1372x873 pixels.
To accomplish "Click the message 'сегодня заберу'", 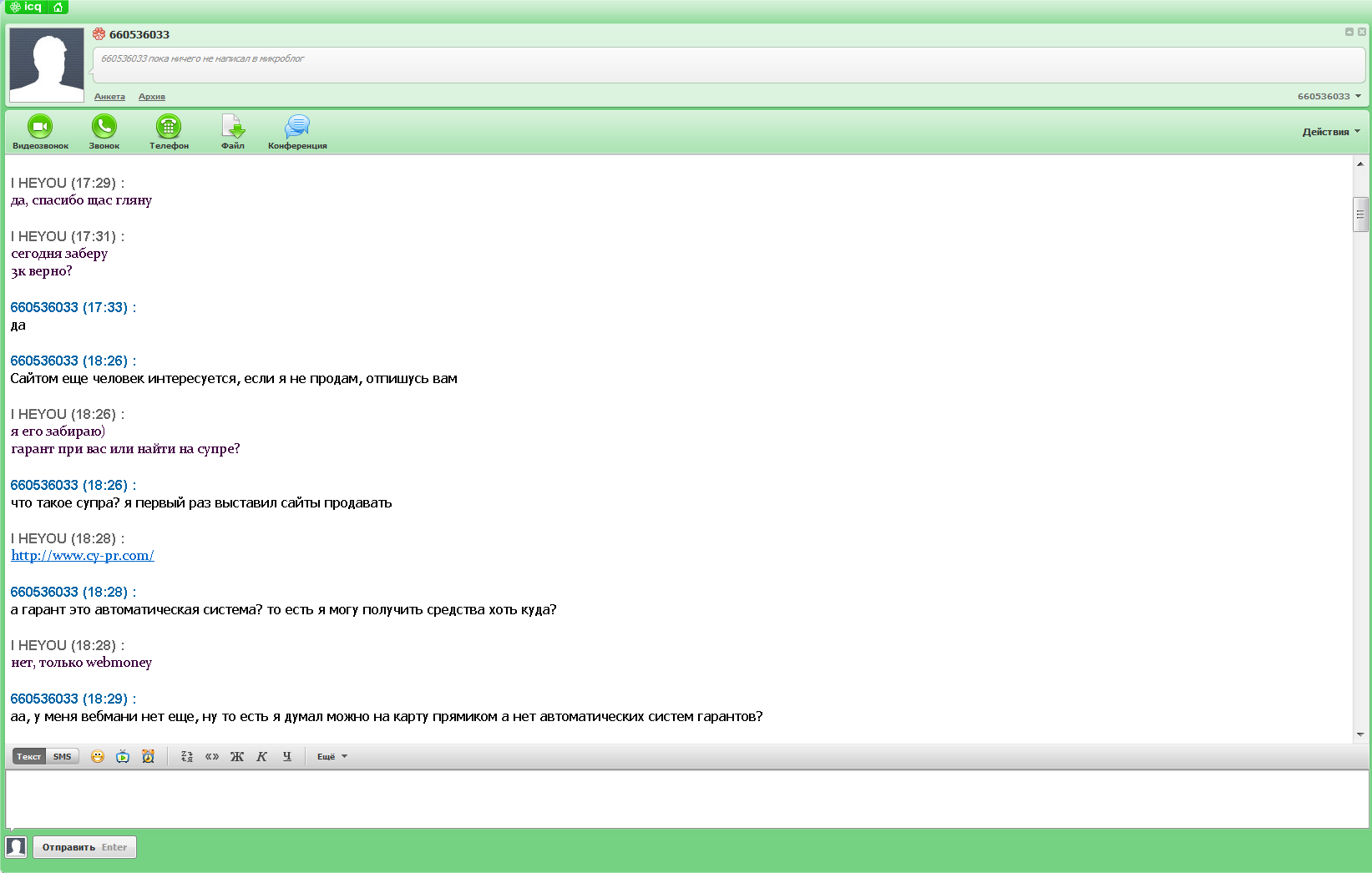I will 59,254.
